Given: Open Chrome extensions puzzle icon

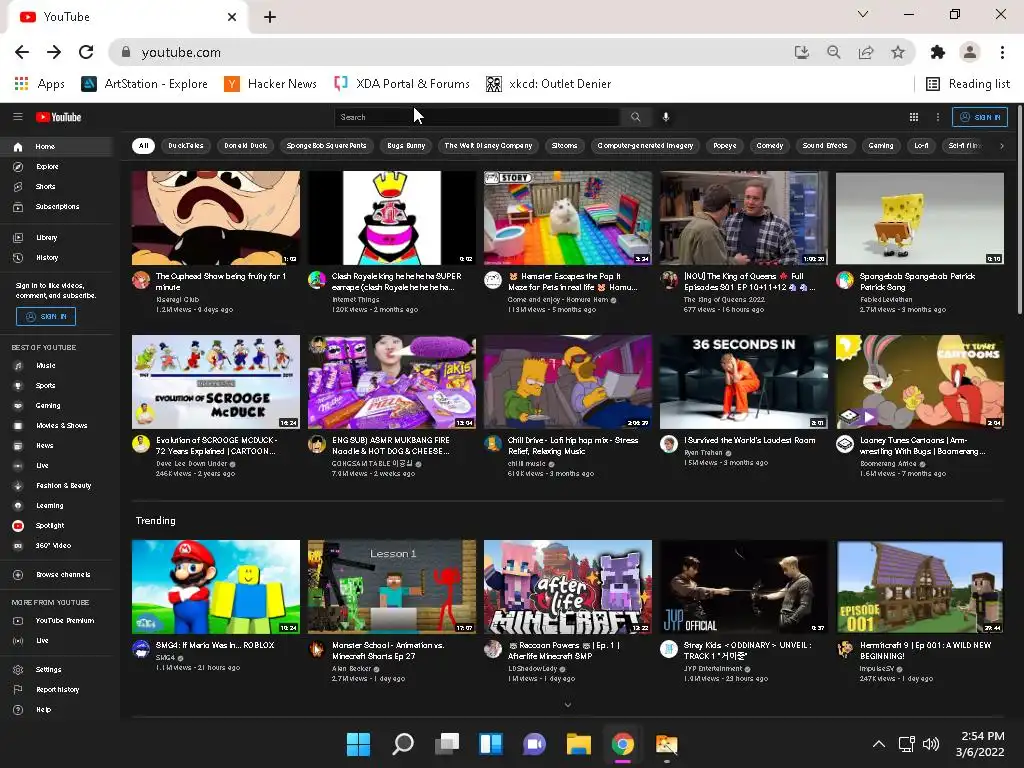Looking at the screenshot, I should [x=938, y=52].
